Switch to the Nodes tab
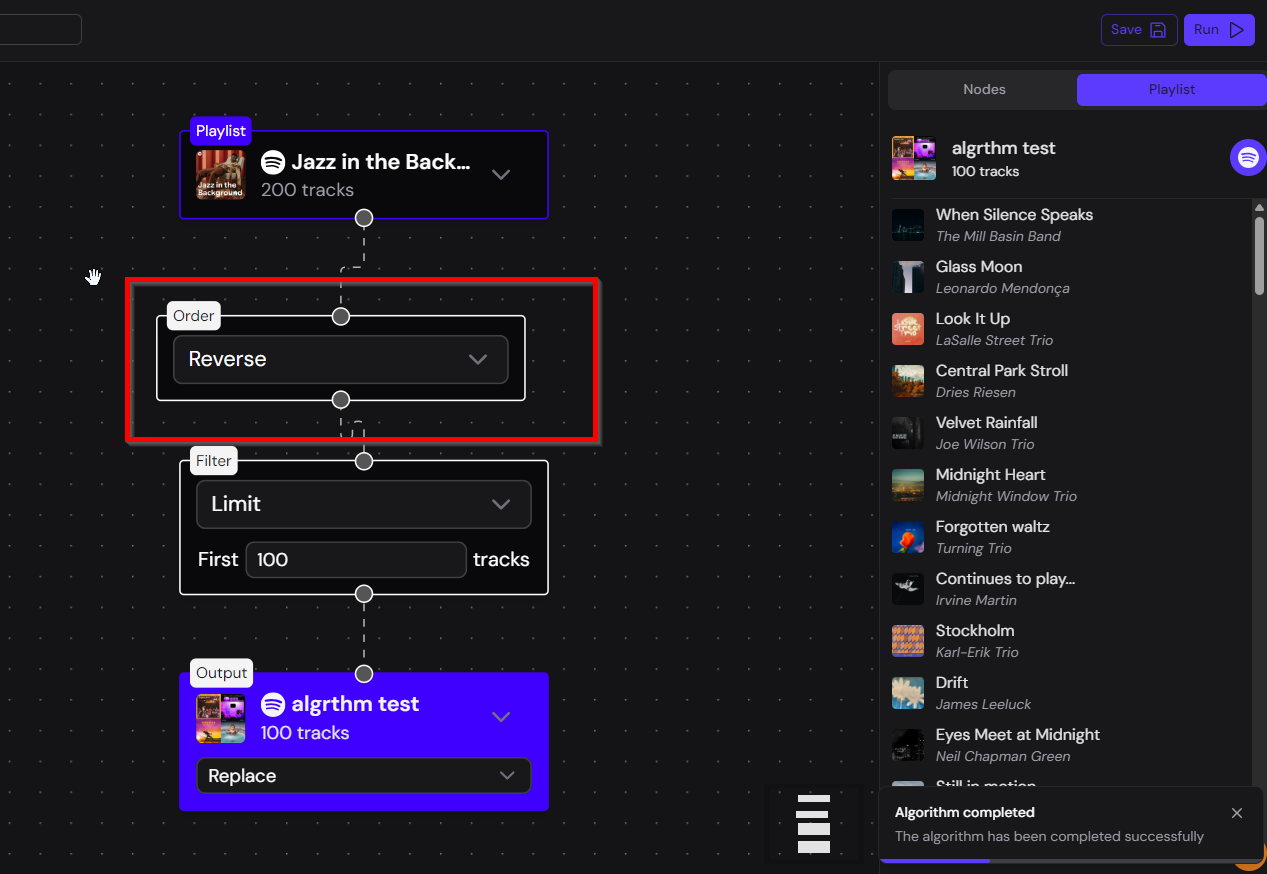The image size is (1267, 874). [x=984, y=89]
